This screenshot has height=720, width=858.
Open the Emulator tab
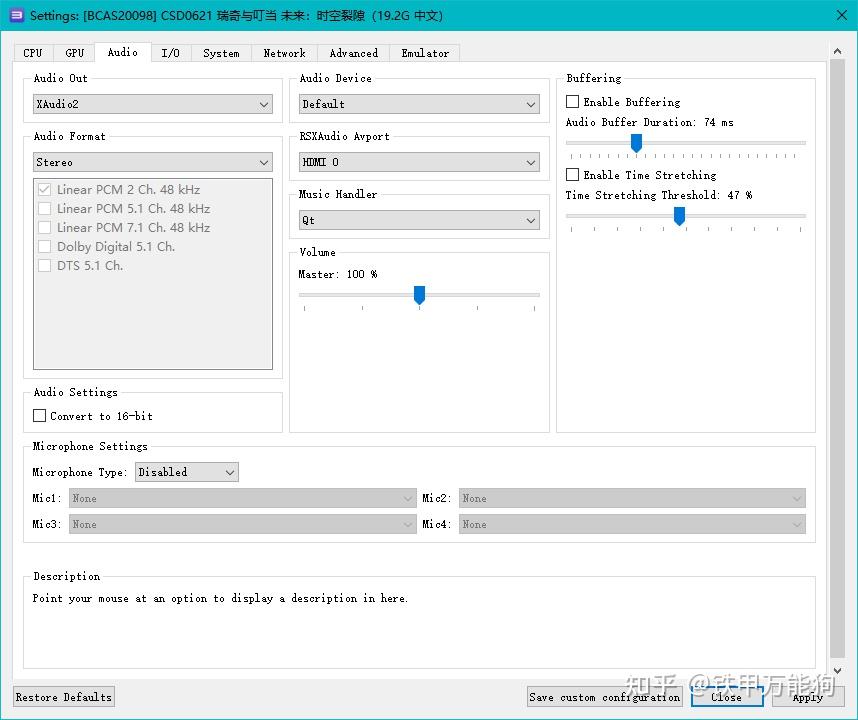tap(425, 53)
